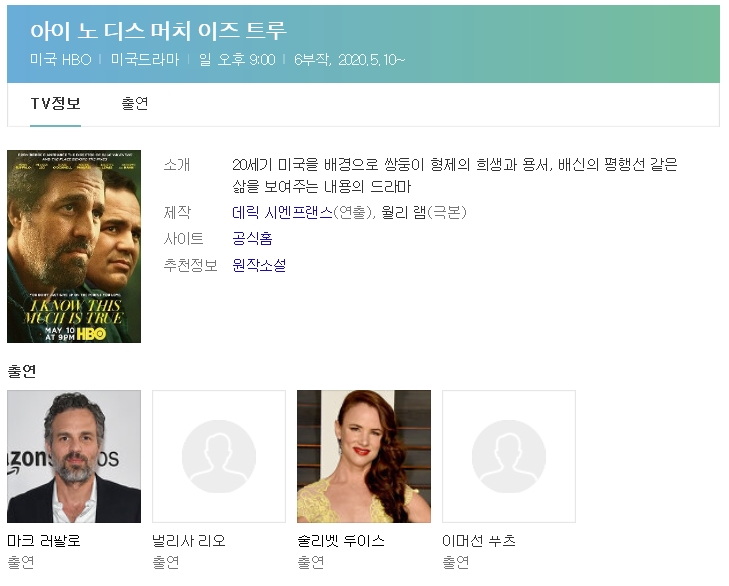This screenshot has height=586, width=729.
Task: Click the 6부작, 2020.5.10~ broadcast info
Action: (x=349, y=60)
